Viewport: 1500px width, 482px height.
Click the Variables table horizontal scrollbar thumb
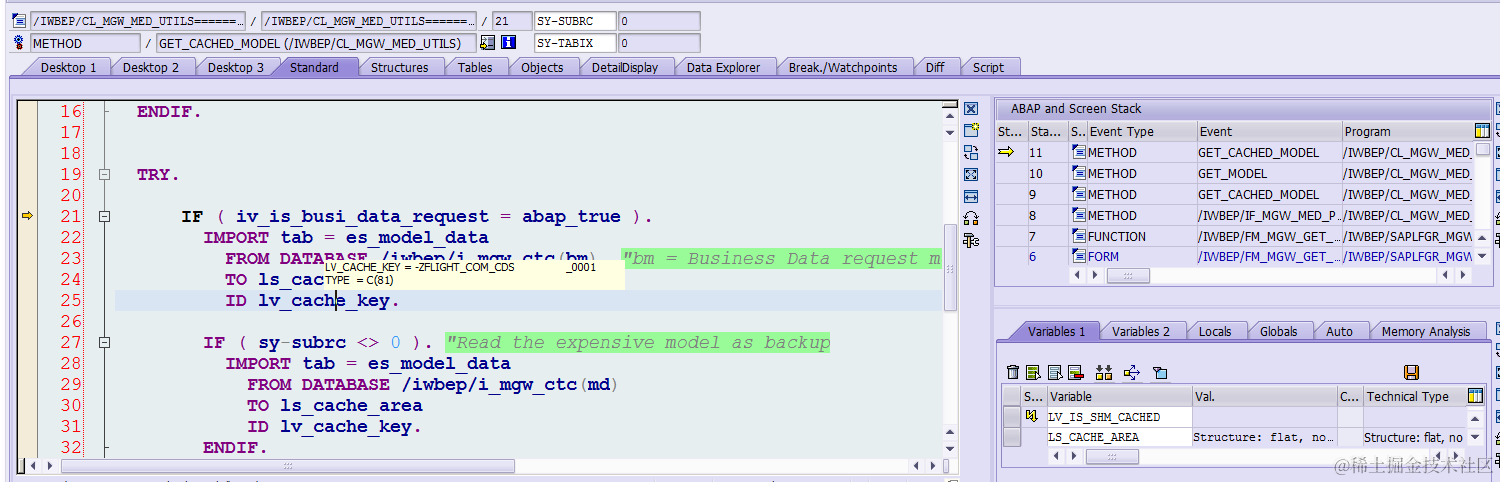[x=1112, y=456]
